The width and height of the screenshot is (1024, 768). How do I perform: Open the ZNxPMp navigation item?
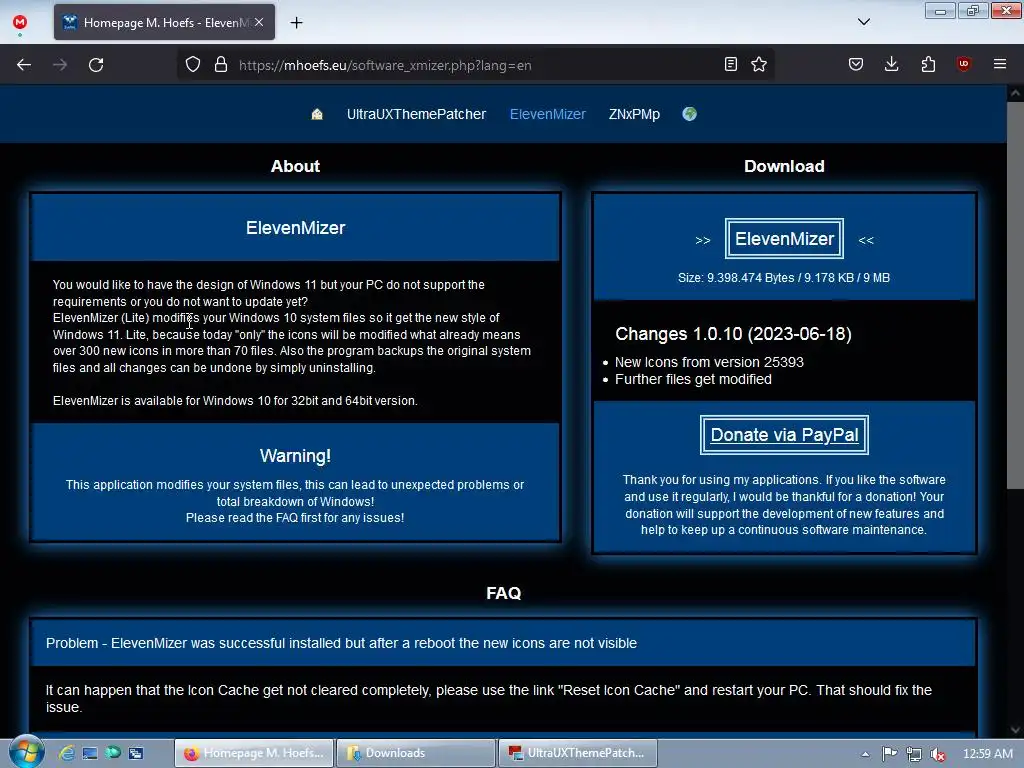click(x=634, y=114)
